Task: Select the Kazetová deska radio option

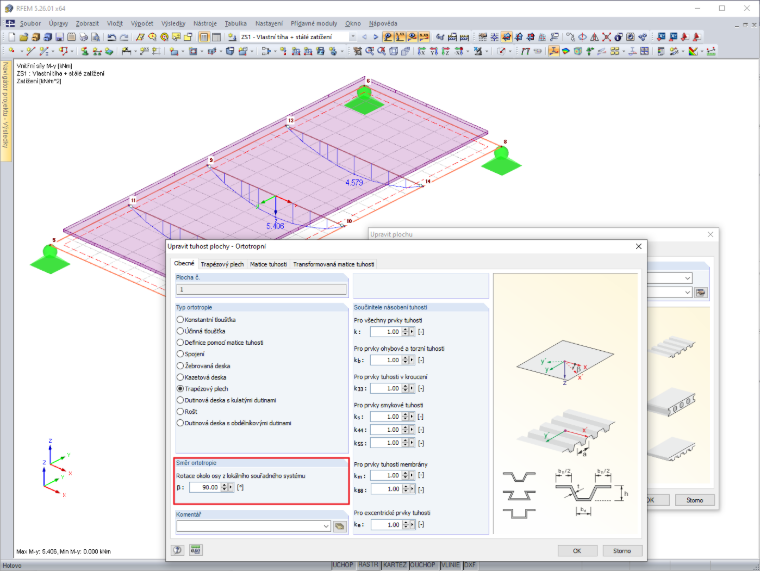Action: tap(180, 377)
